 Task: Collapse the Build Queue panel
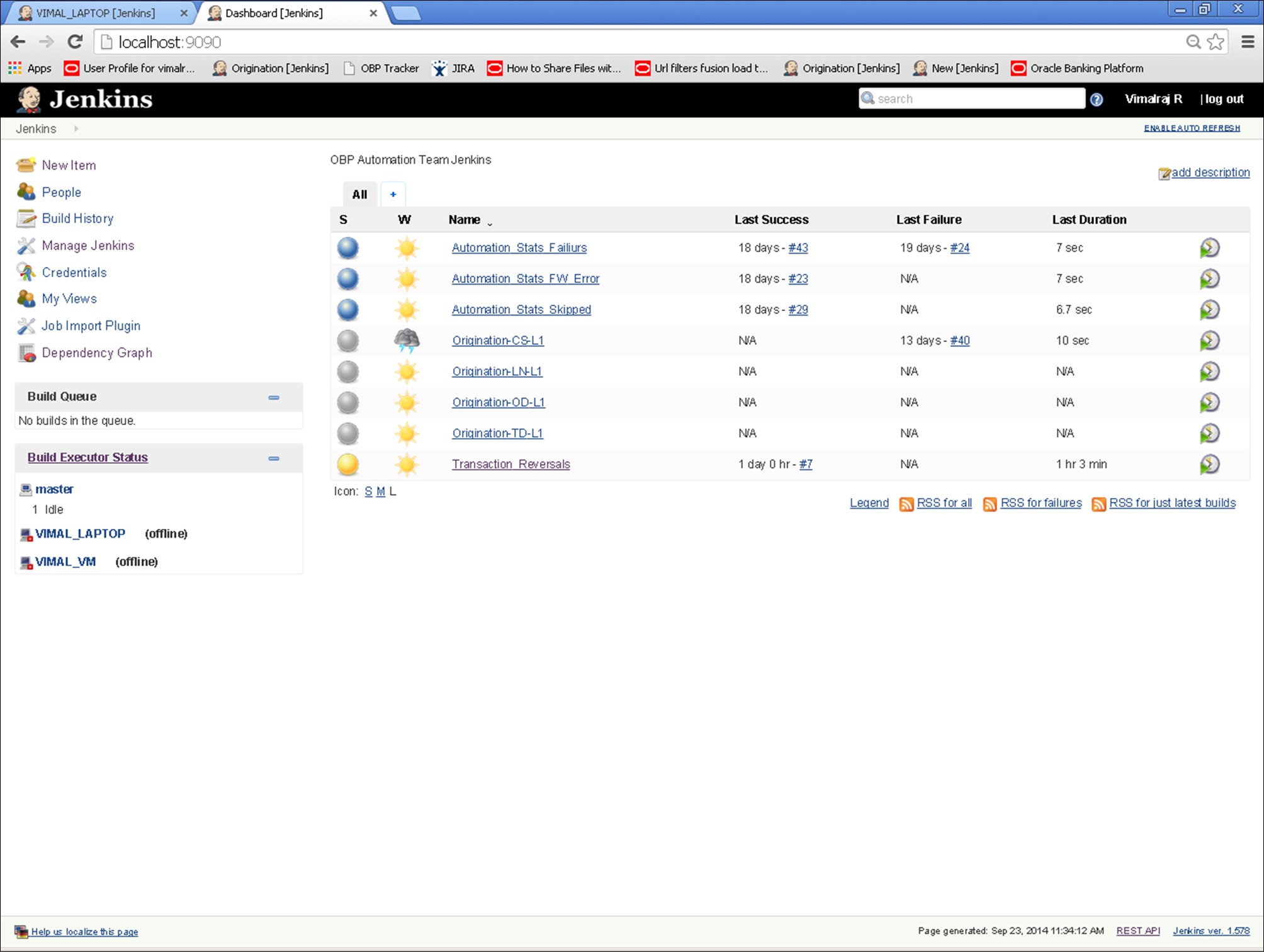(x=274, y=397)
